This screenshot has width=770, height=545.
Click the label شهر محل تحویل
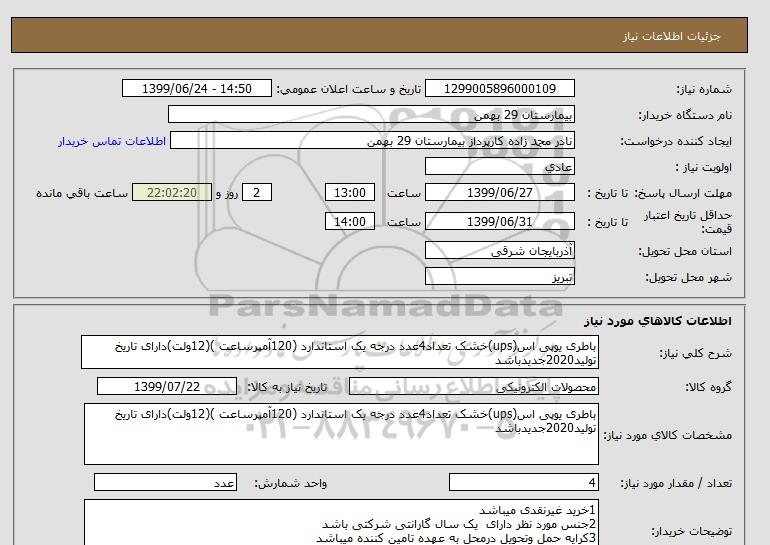(688, 277)
